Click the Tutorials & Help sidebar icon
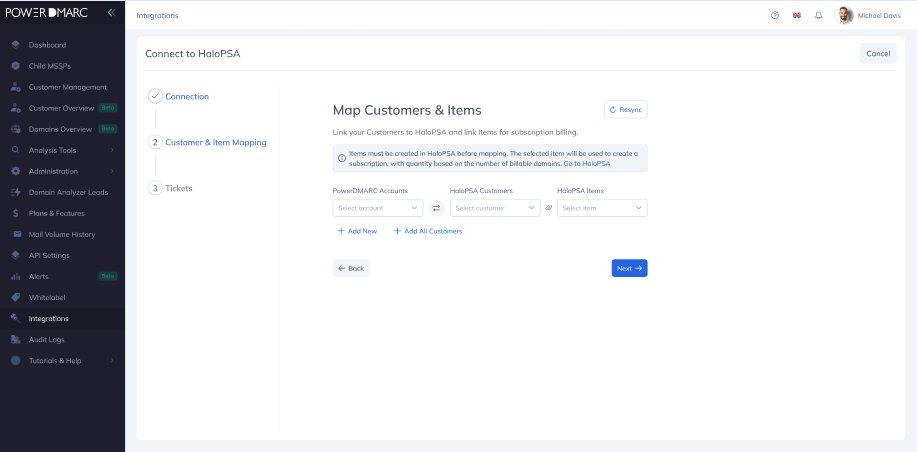This screenshot has width=917, height=452. (x=16, y=361)
